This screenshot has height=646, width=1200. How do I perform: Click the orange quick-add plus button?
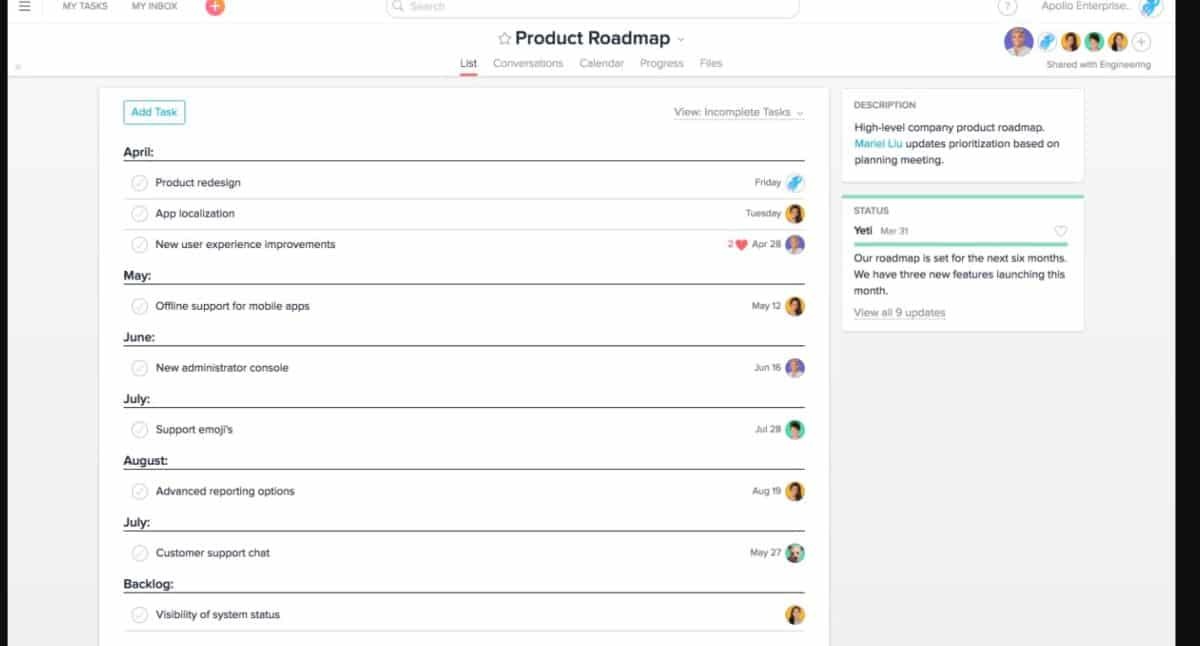tap(215, 6)
